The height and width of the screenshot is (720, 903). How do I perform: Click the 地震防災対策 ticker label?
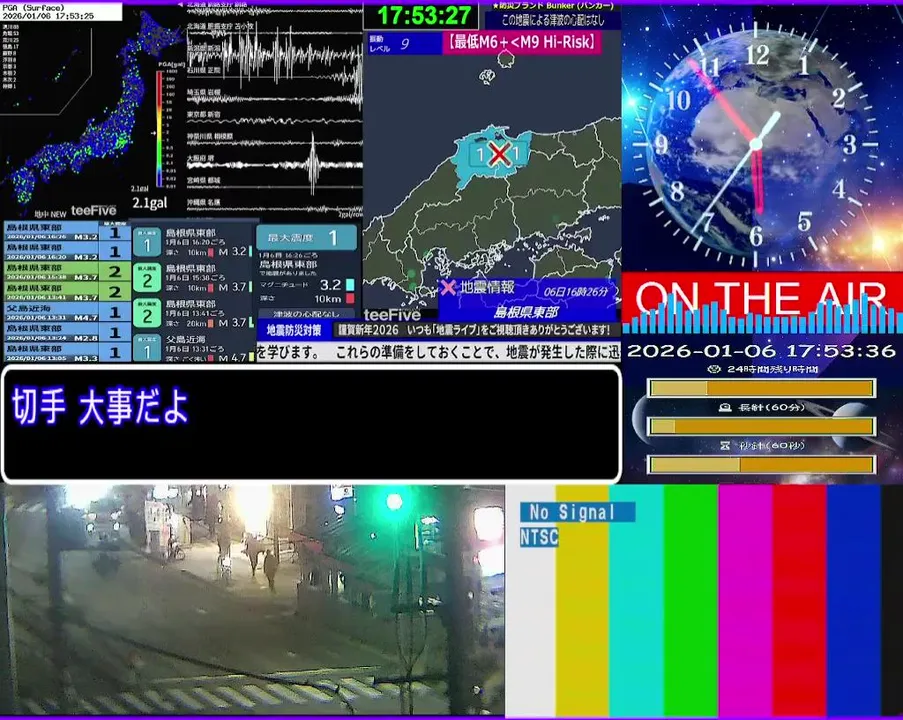click(294, 330)
